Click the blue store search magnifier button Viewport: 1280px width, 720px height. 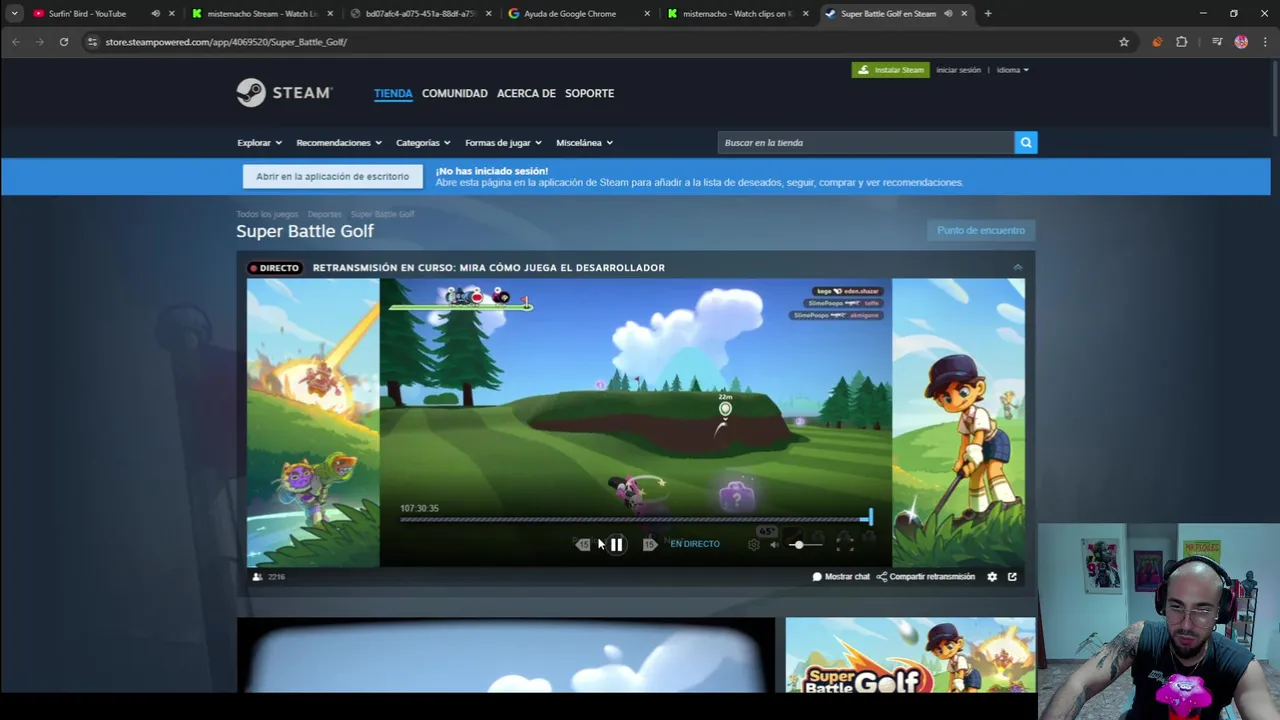tap(1026, 143)
